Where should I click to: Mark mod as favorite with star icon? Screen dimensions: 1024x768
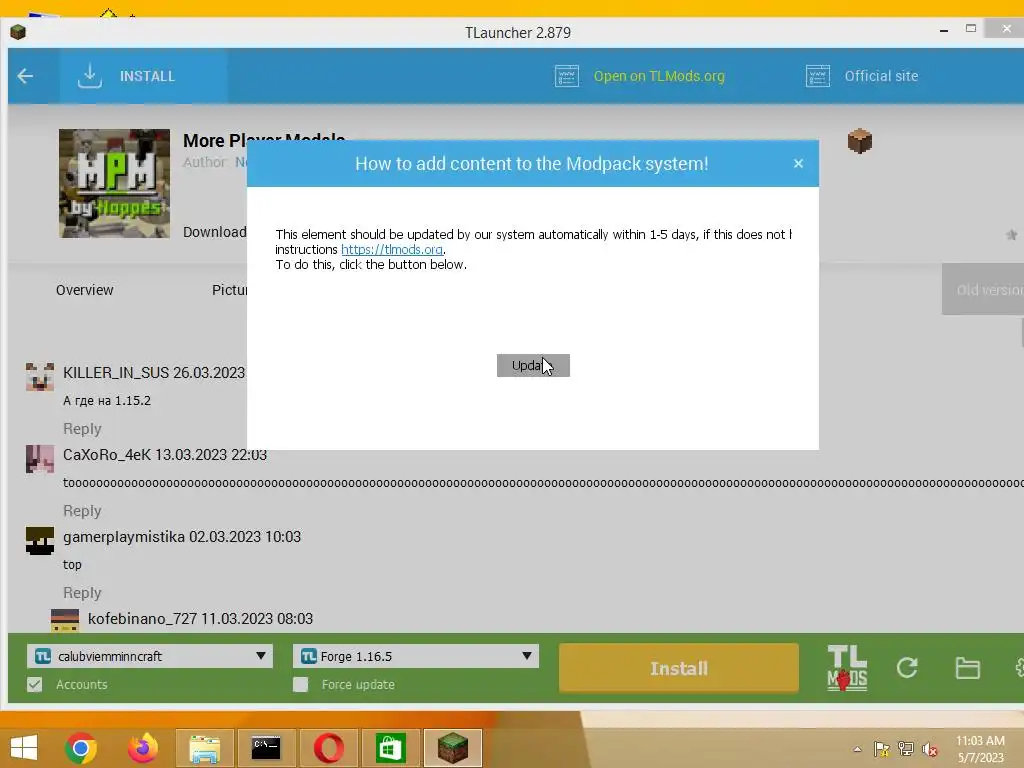pos(1012,234)
